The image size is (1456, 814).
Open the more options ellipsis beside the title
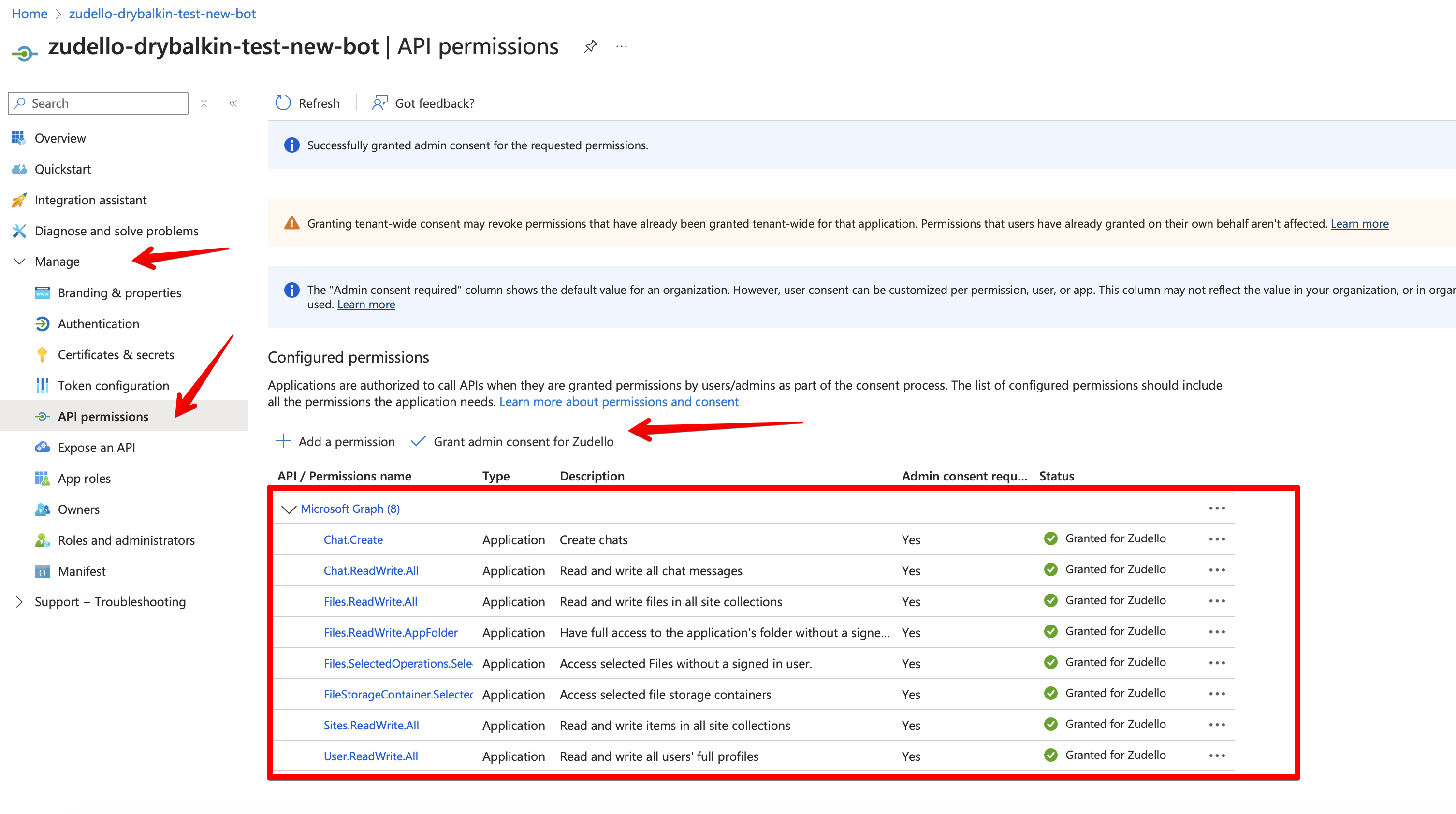click(622, 46)
